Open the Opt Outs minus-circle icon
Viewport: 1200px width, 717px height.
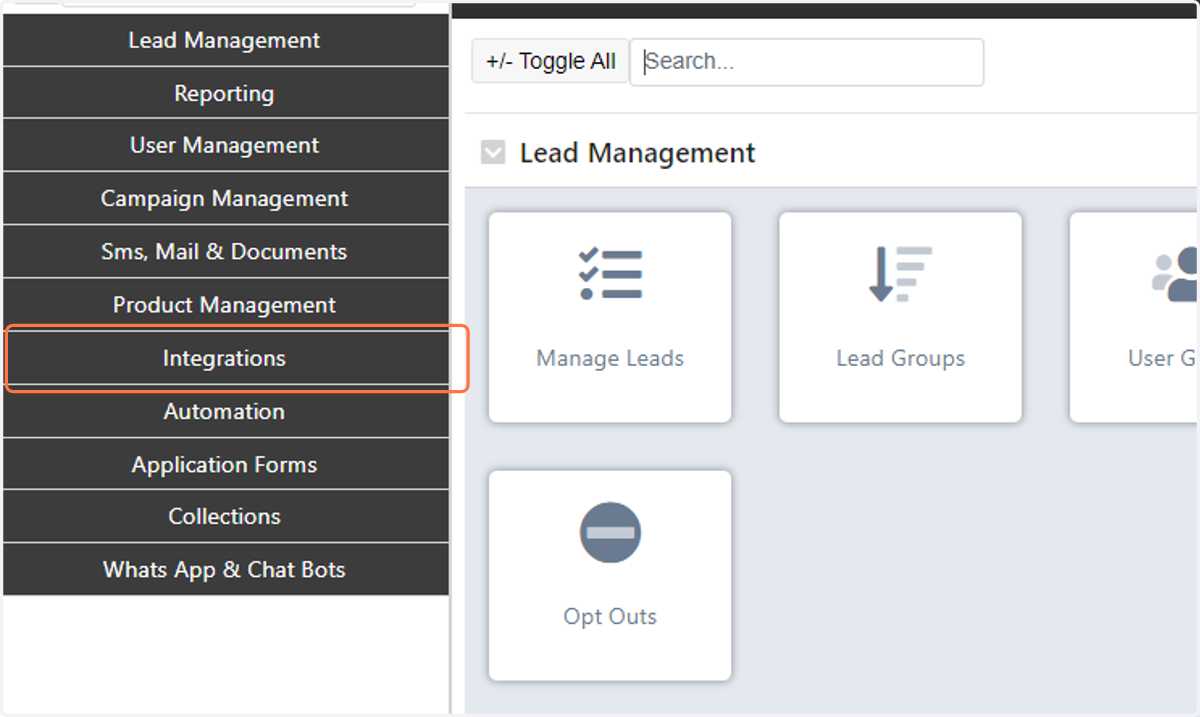click(610, 532)
